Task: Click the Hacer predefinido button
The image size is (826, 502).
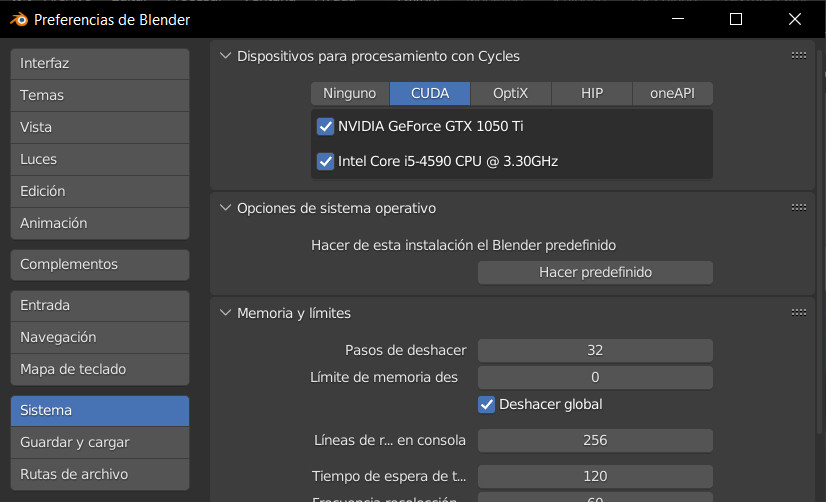Action: (595, 272)
